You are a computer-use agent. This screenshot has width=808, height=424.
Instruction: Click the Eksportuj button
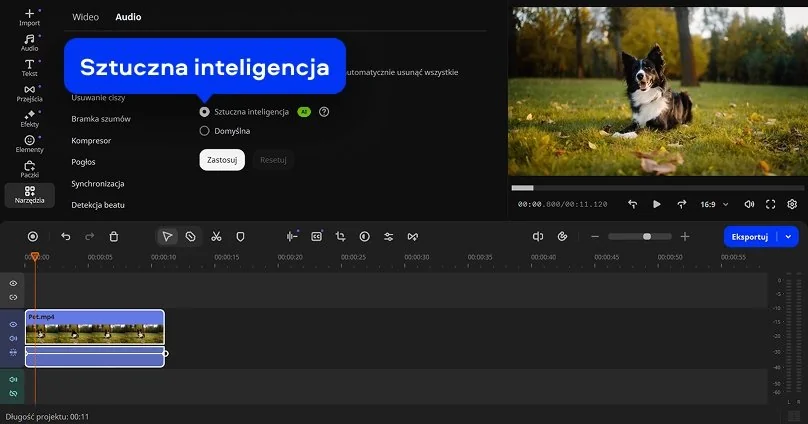tap(749, 236)
